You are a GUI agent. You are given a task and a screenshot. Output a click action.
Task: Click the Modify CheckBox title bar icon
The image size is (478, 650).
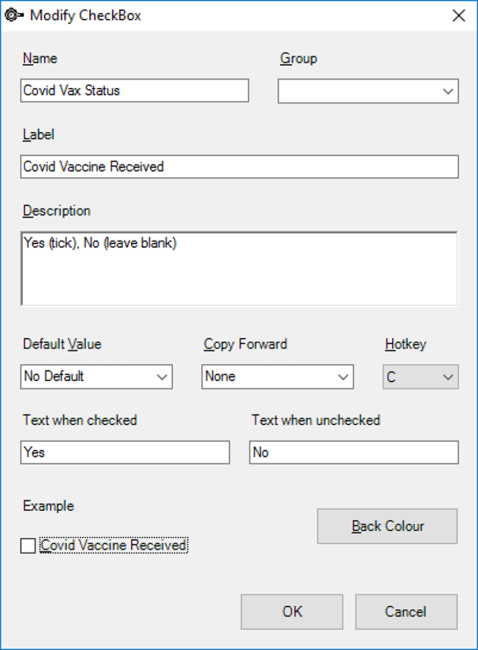(14, 15)
